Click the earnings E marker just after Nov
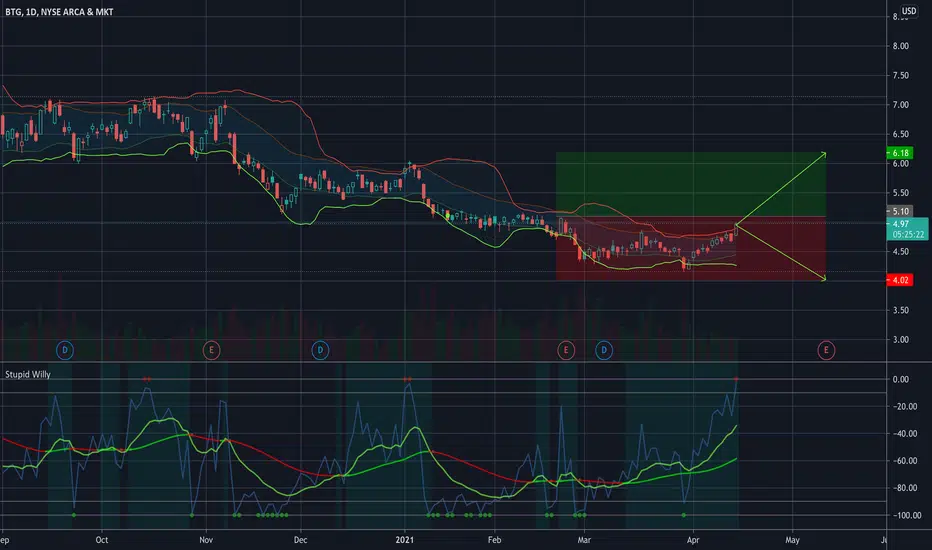 [x=211, y=350]
